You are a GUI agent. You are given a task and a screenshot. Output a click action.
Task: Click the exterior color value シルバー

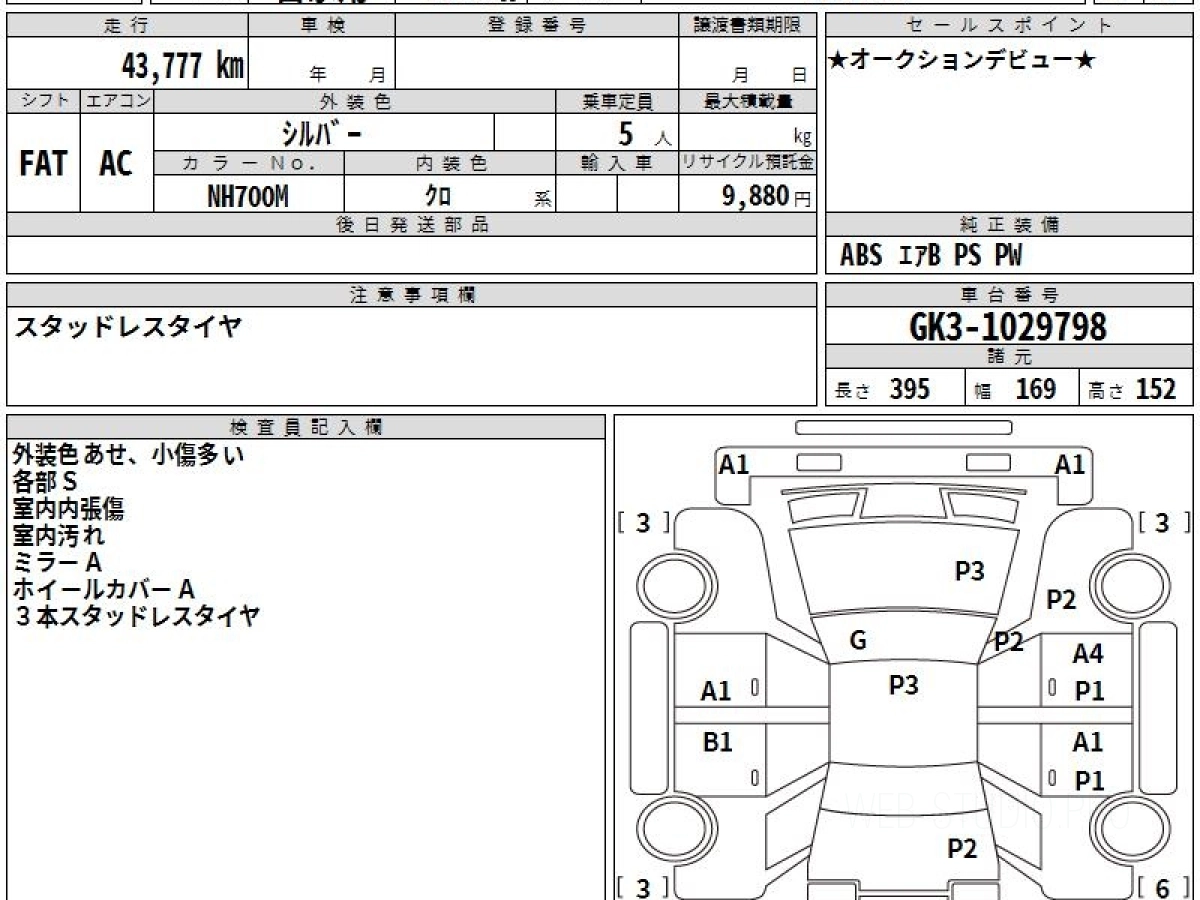pyautogui.click(x=320, y=133)
